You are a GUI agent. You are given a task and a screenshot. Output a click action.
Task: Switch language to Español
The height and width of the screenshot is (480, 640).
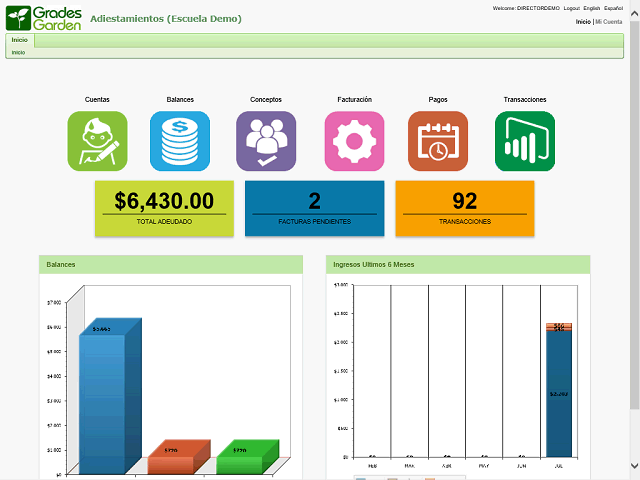coord(613,8)
